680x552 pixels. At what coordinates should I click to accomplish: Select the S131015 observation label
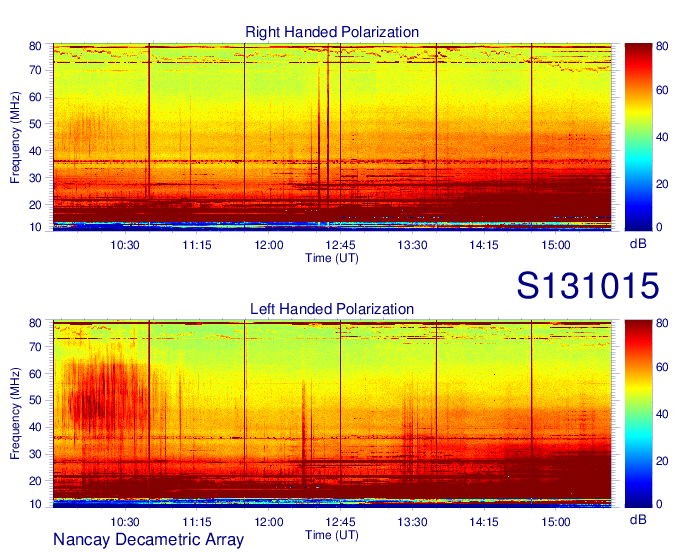point(588,285)
